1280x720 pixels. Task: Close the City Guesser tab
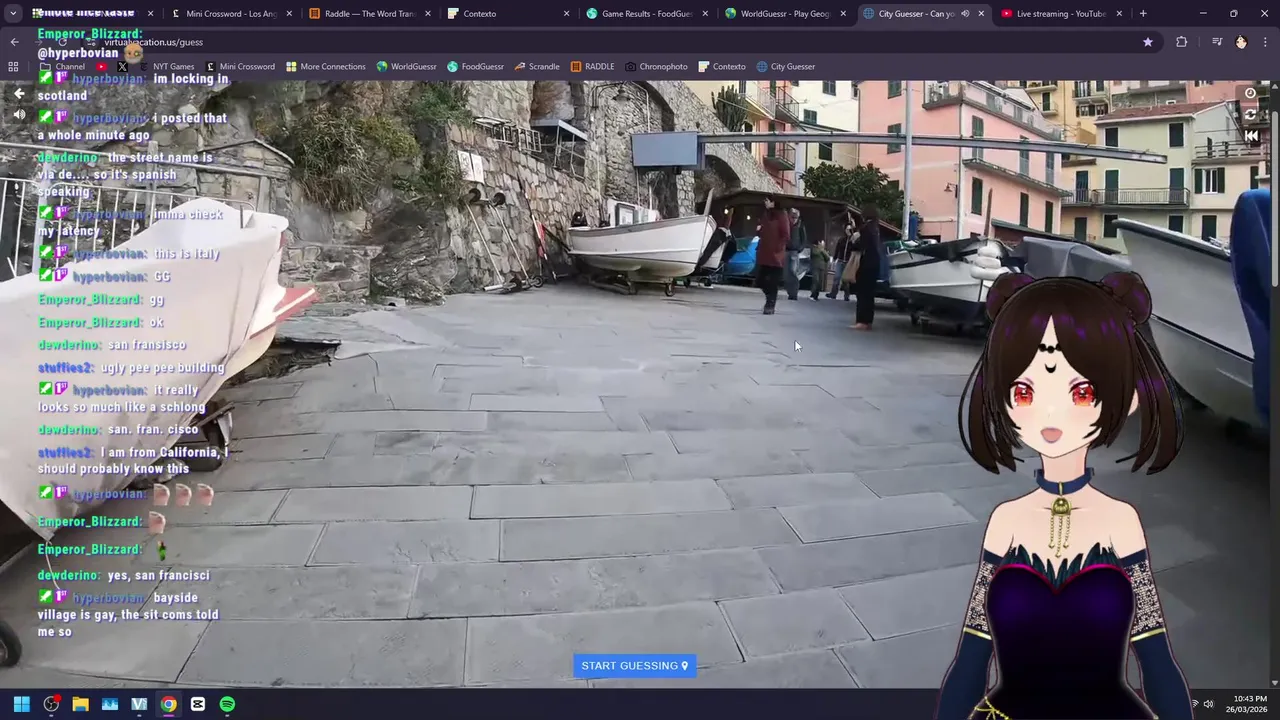pos(980,14)
